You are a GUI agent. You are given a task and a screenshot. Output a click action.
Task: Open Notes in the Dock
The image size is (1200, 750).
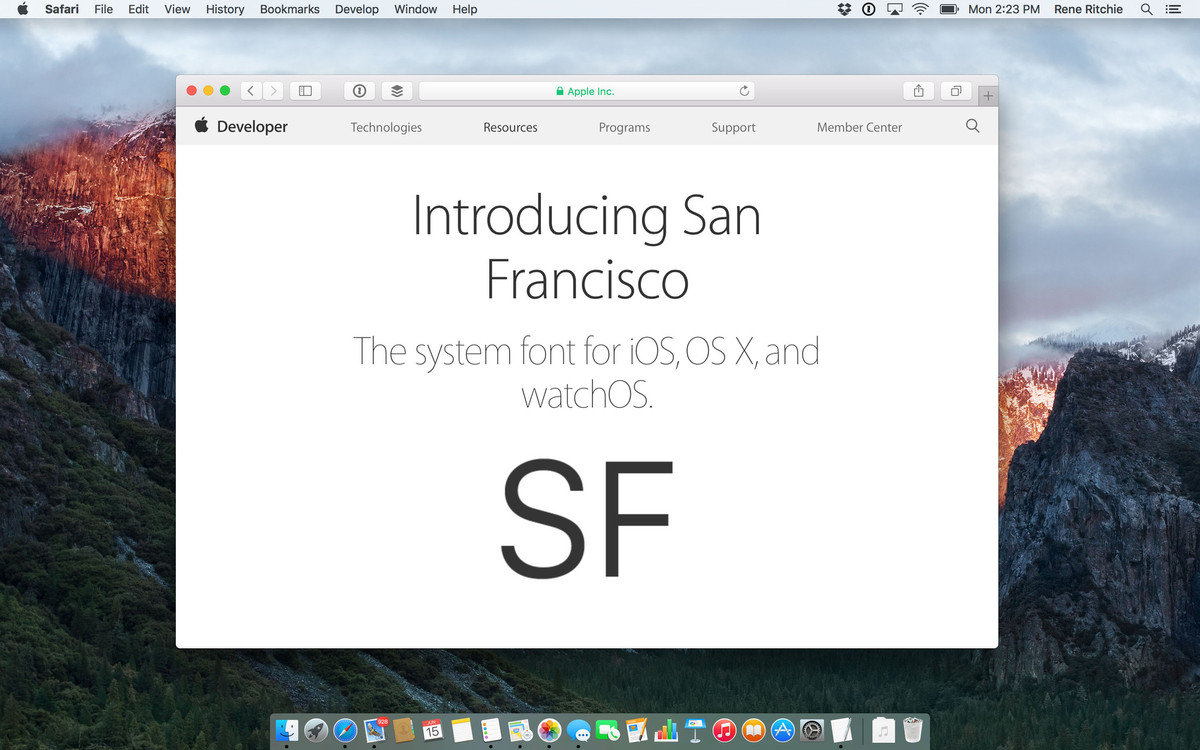[x=461, y=731]
